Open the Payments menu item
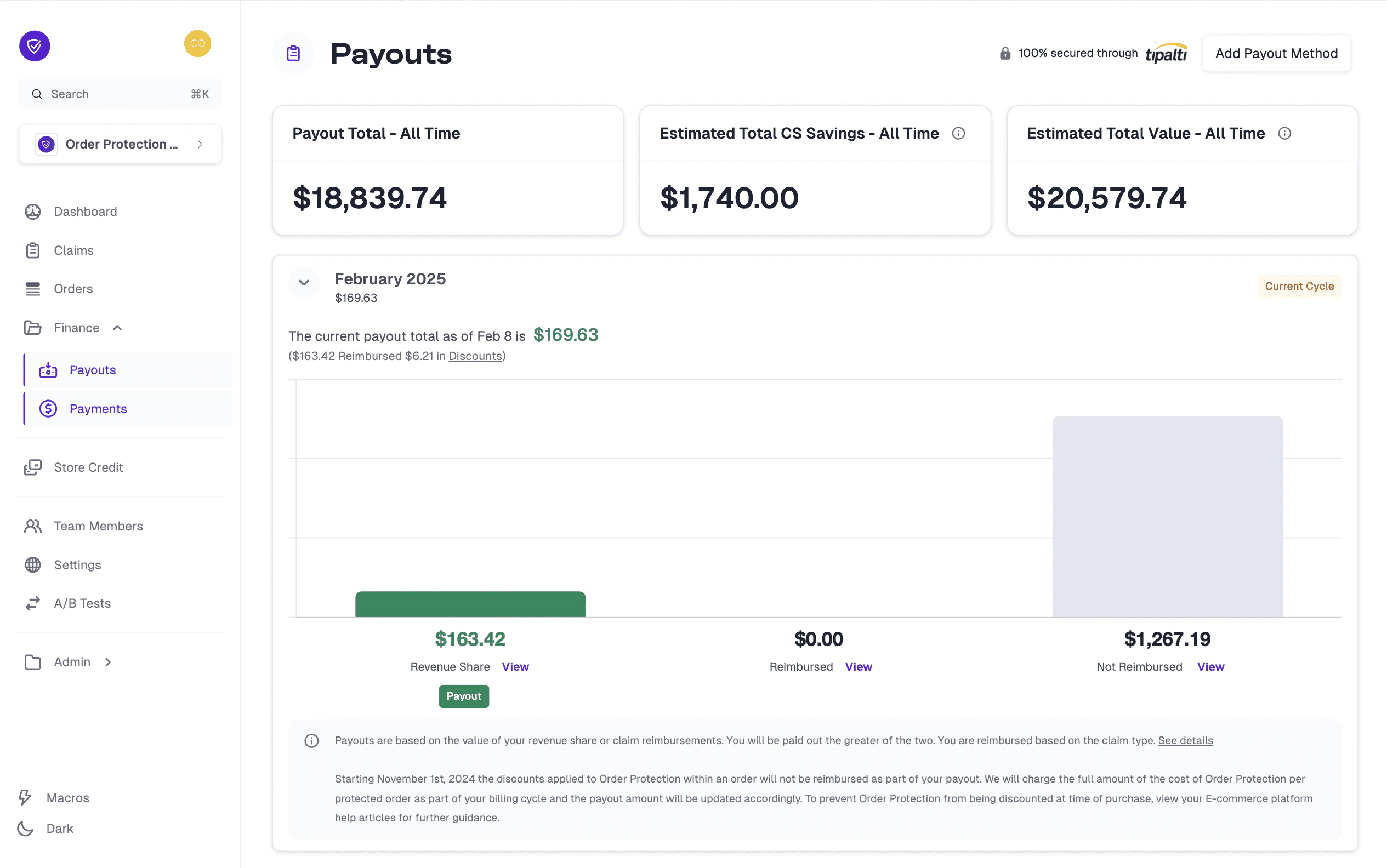This screenshot has width=1387, height=868. [x=98, y=408]
